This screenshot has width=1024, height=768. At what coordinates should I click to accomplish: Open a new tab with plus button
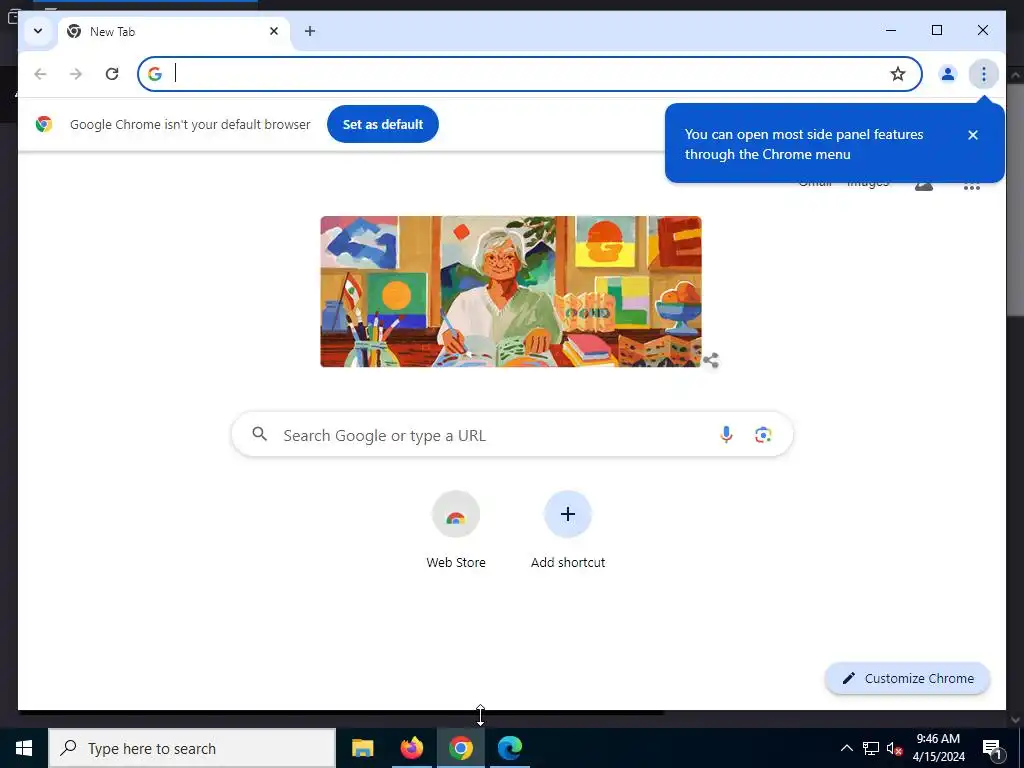pyautogui.click(x=310, y=31)
